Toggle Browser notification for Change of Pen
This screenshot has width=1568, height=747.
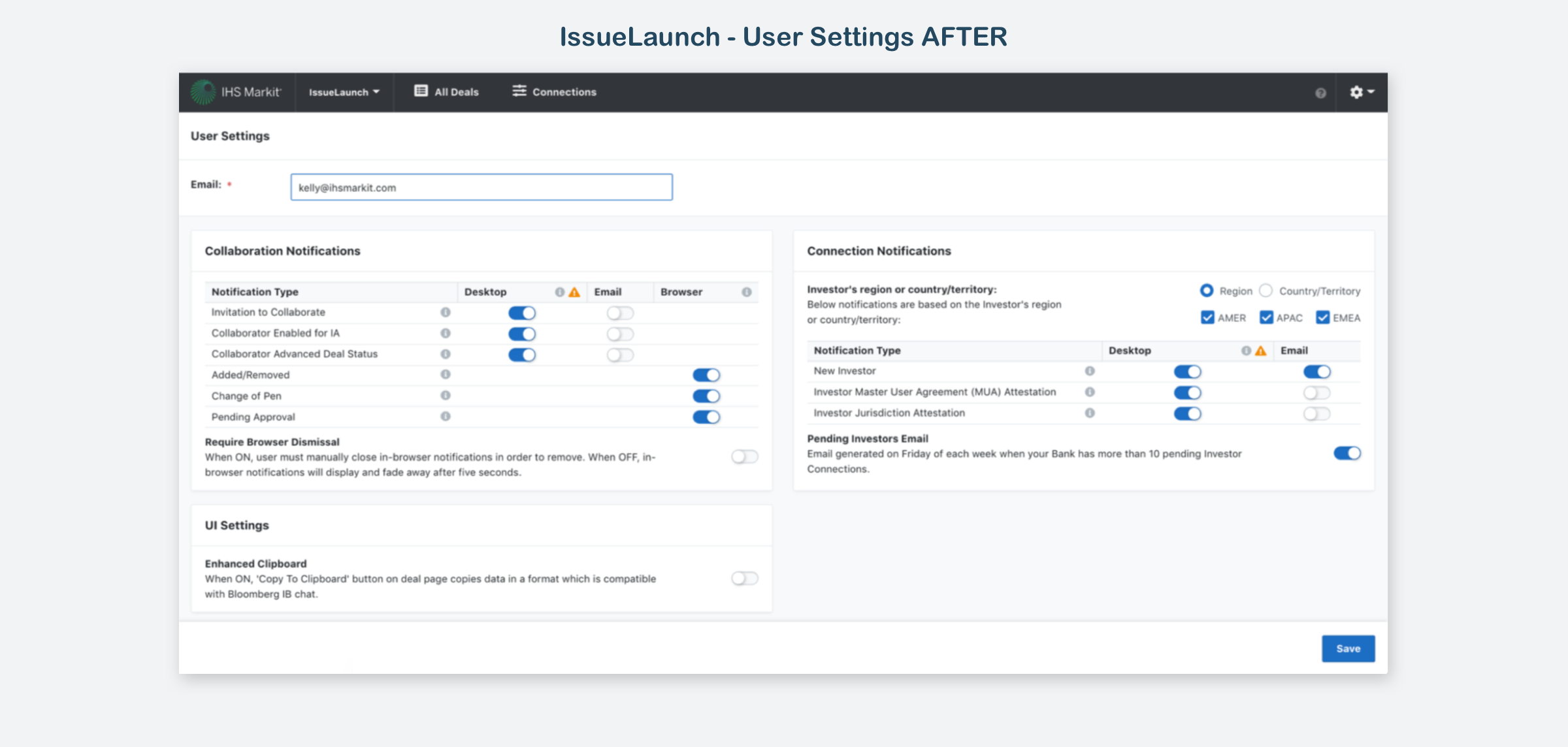(x=706, y=396)
